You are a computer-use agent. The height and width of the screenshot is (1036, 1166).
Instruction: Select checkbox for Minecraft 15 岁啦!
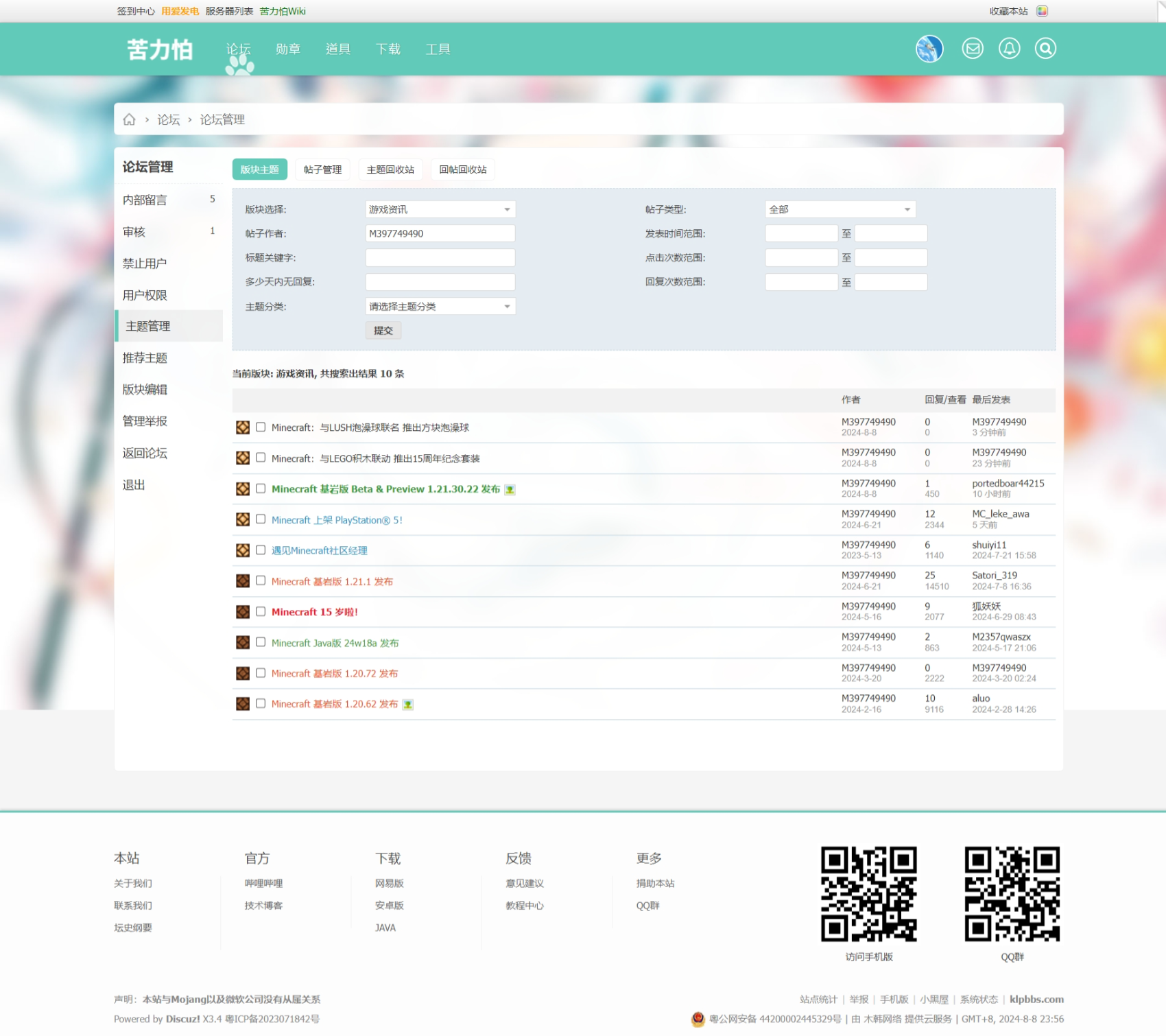tap(261, 611)
